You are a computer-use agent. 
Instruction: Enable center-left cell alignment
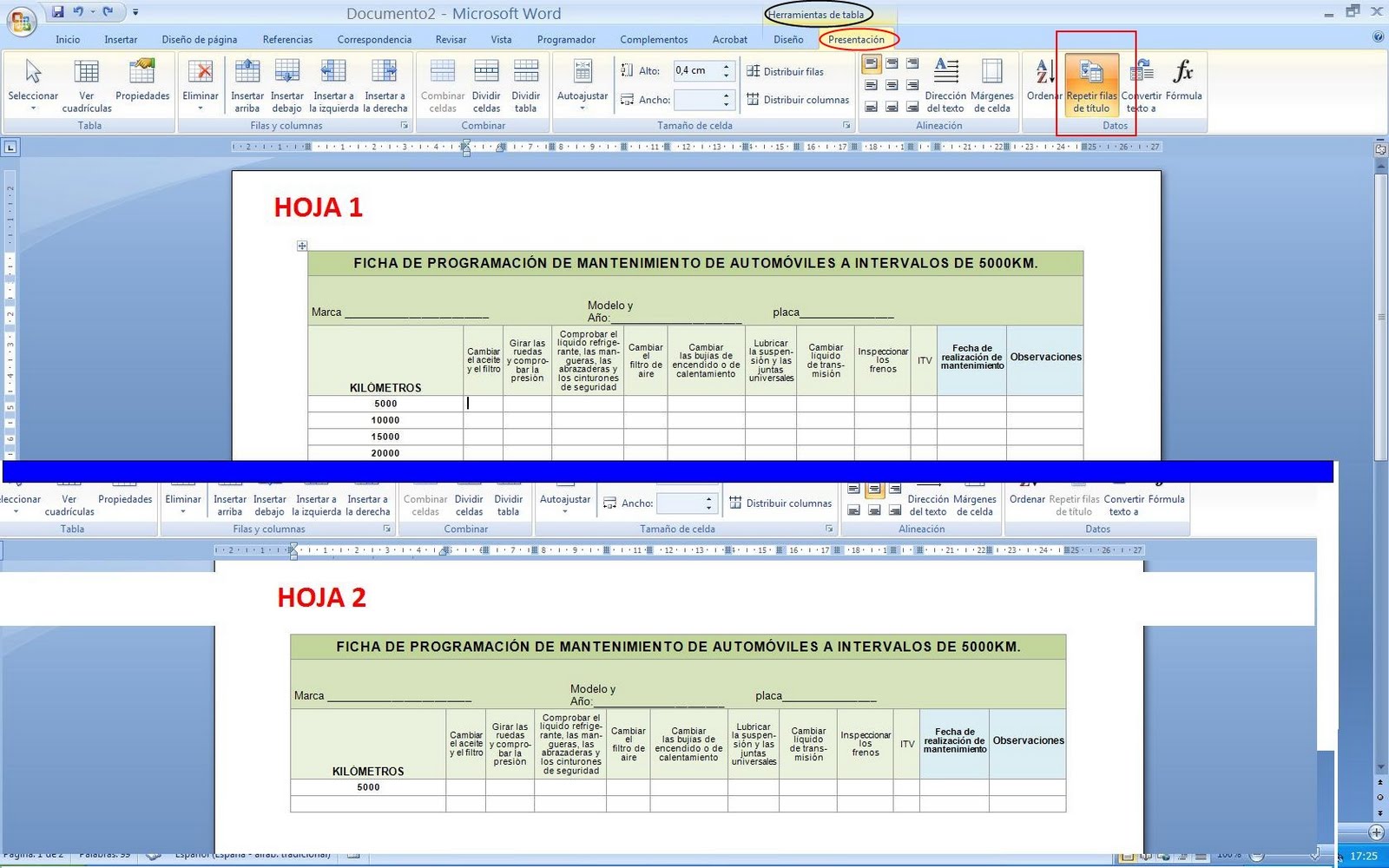pyautogui.click(x=870, y=85)
